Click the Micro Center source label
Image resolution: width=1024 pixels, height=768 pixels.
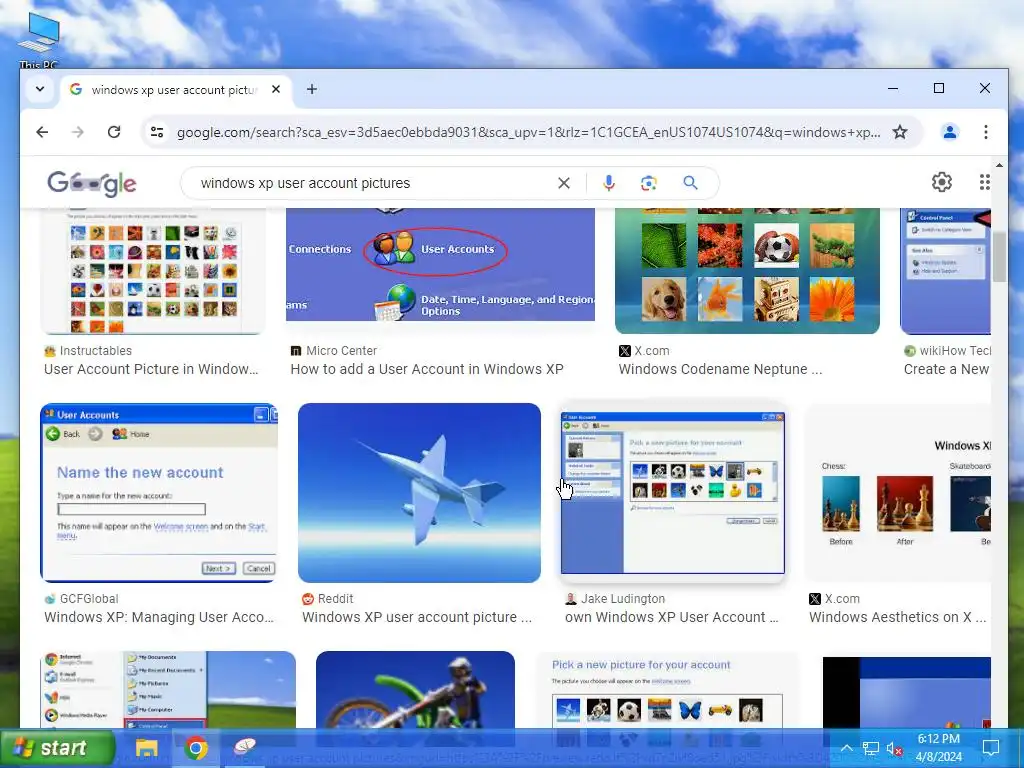point(342,351)
